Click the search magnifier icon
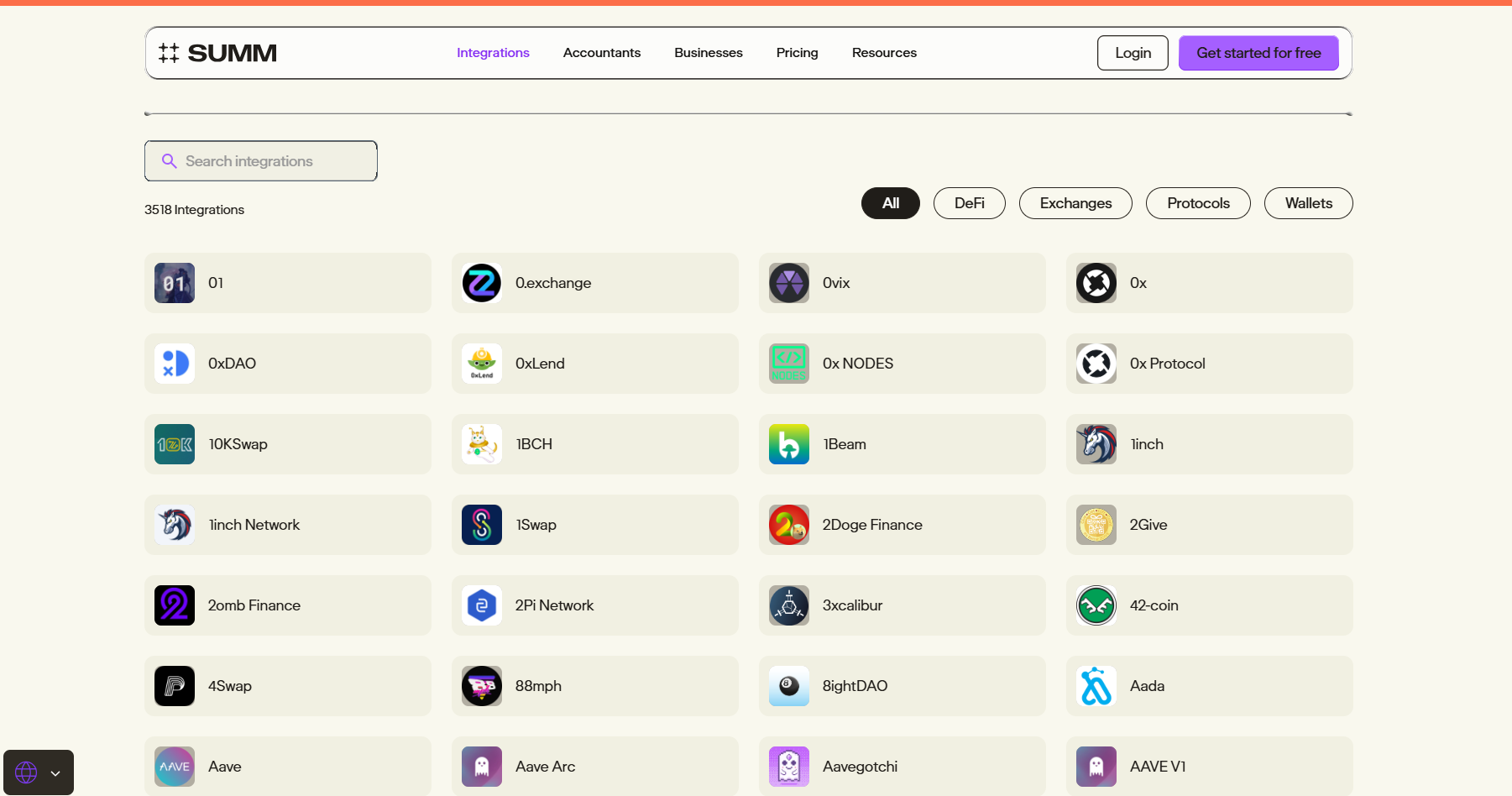 point(170,160)
